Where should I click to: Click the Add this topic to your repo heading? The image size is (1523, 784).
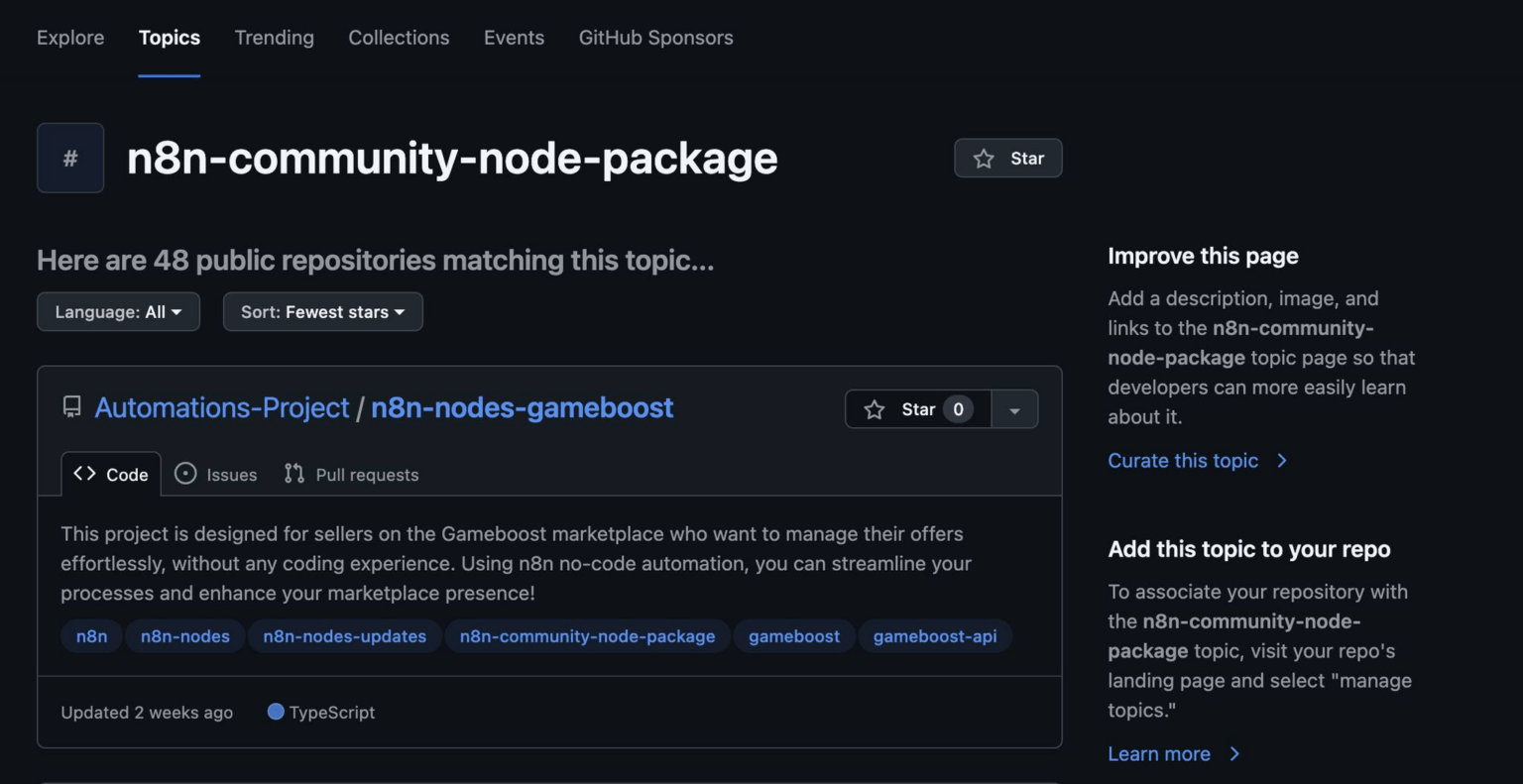pyautogui.click(x=1249, y=549)
